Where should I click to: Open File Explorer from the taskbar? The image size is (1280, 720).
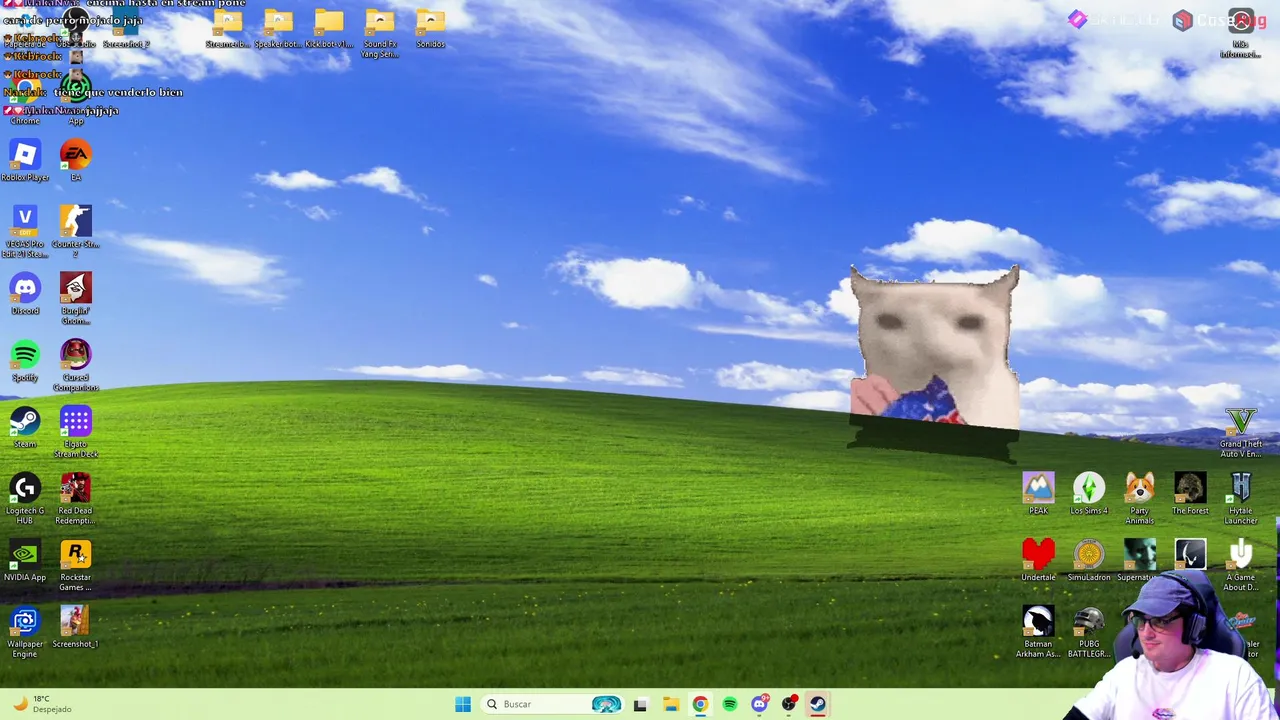(x=670, y=704)
